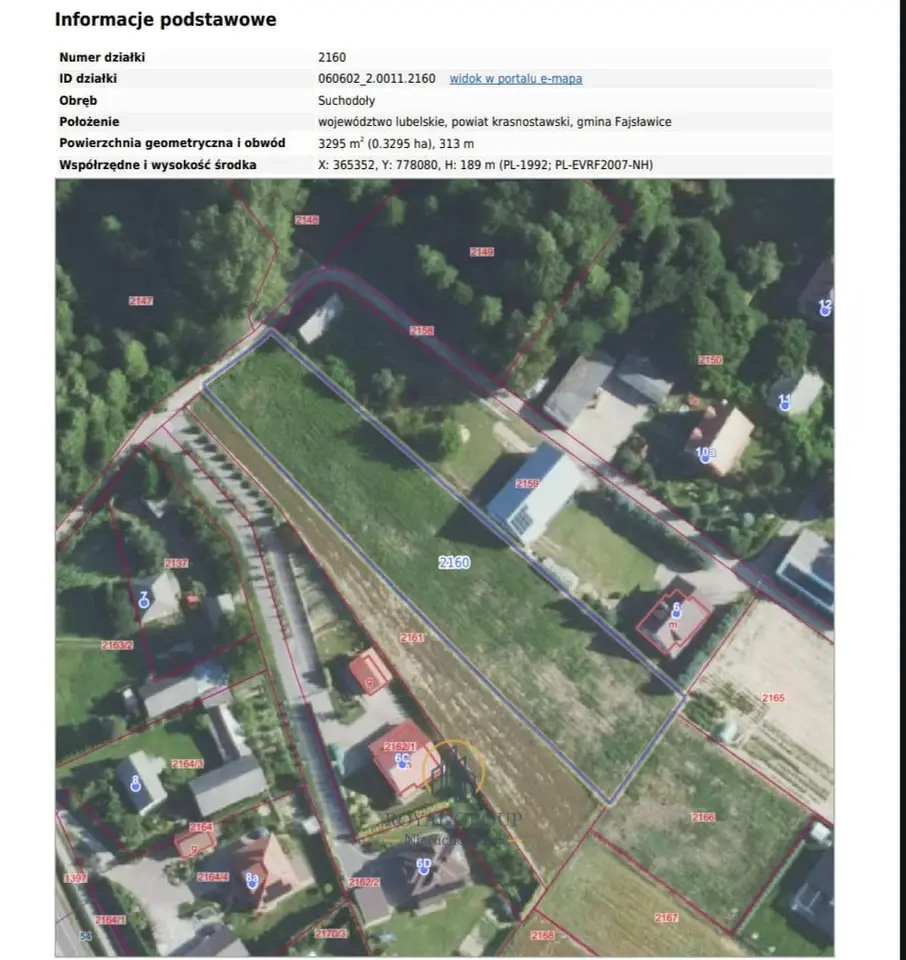Click parcel label 2162/1
Screen dimensions: 906x960
tap(399, 747)
